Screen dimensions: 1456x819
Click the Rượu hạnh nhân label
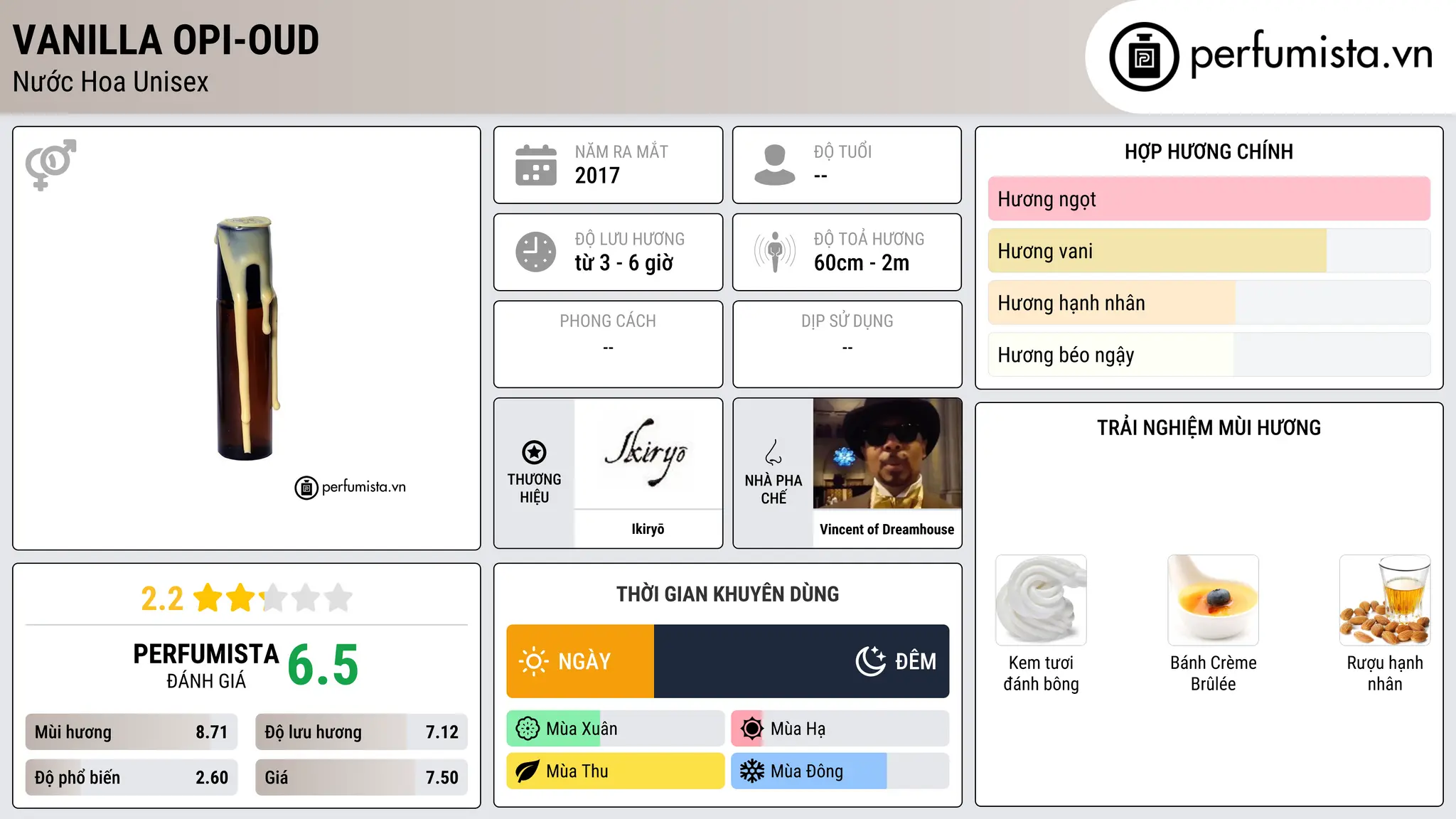pyautogui.click(x=1385, y=673)
